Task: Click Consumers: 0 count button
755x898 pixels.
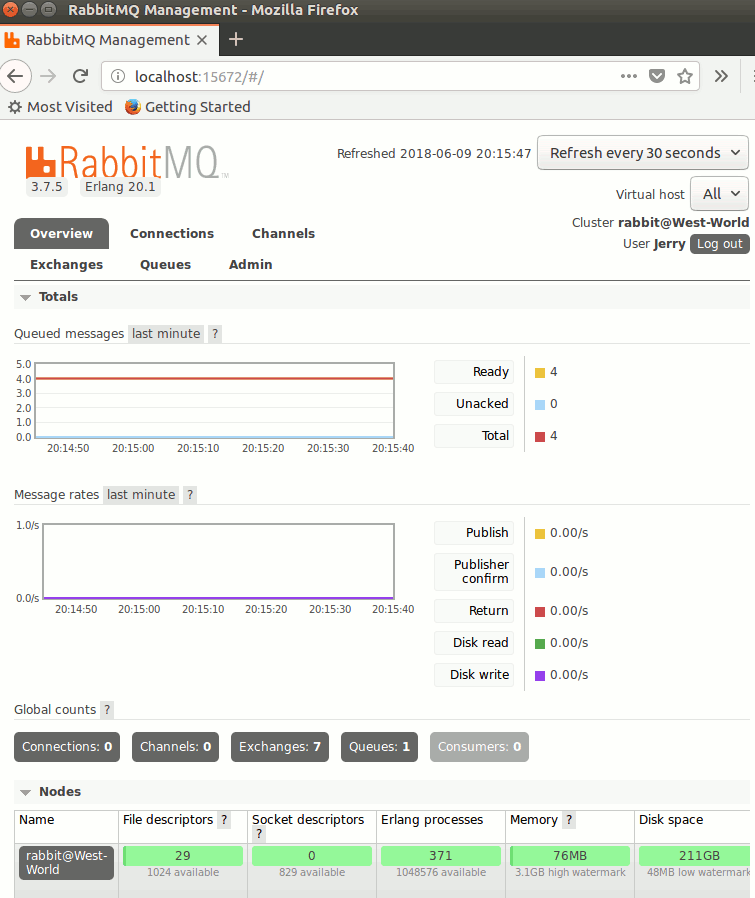Action: [479, 747]
